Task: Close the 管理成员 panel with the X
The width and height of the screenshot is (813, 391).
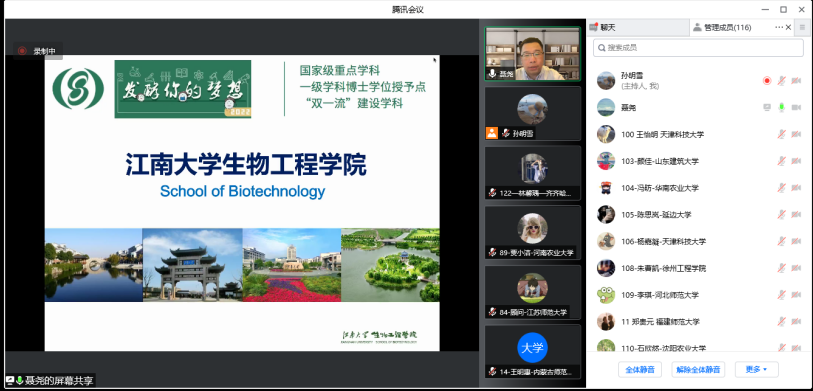Action: click(789, 27)
